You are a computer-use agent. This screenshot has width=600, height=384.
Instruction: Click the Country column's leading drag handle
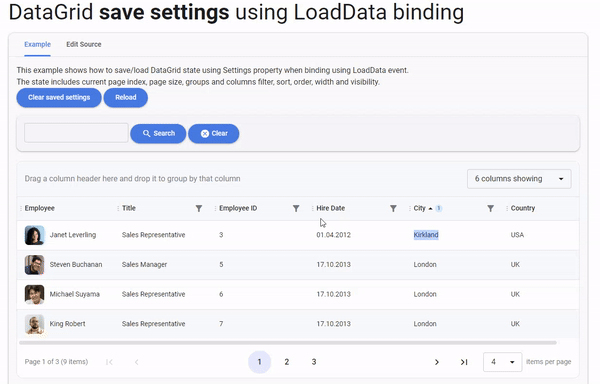pyautogui.click(x=507, y=208)
